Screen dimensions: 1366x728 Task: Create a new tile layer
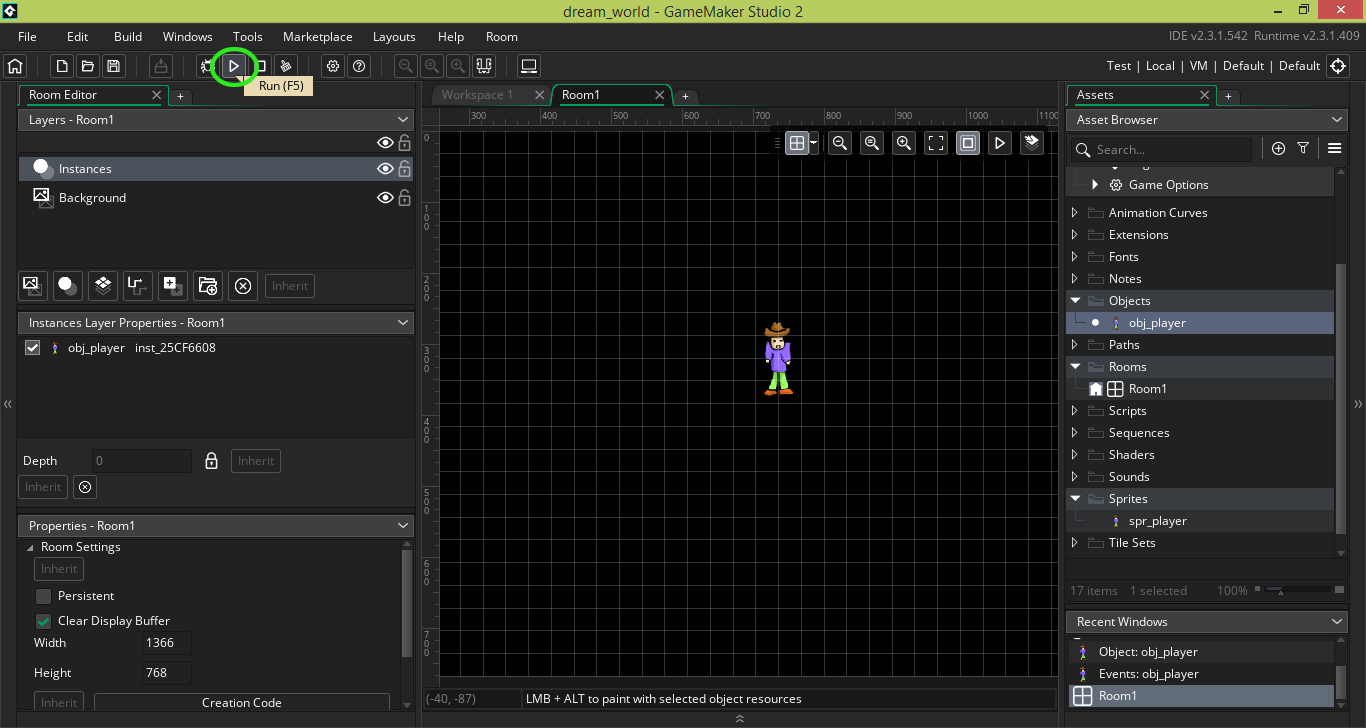pyautogui.click(x=102, y=285)
